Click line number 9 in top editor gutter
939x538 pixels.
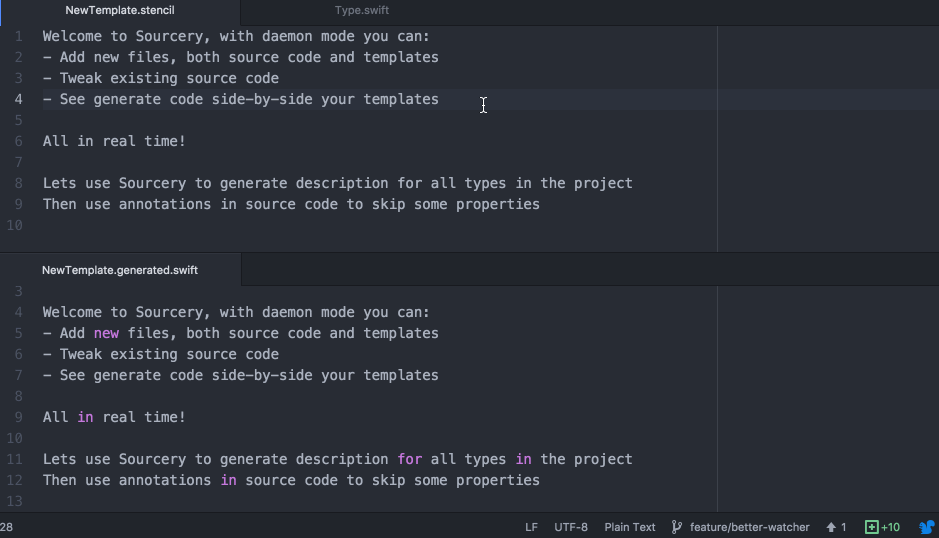pyautogui.click(x=18, y=204)
